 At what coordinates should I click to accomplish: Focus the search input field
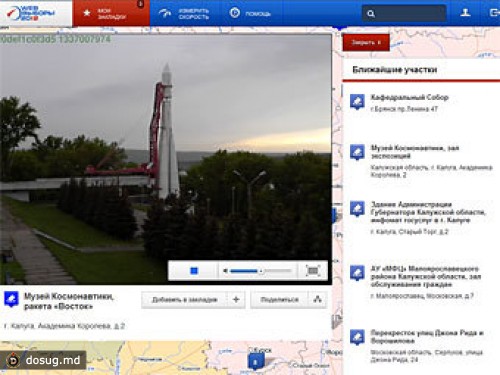click(404, 13)
